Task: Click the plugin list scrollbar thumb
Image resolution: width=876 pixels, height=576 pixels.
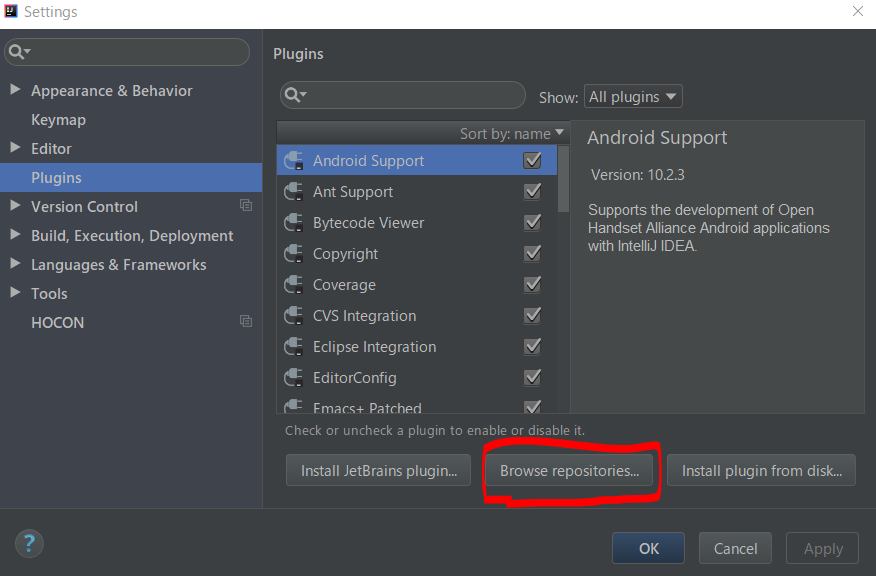Action: tap(563, 179)
